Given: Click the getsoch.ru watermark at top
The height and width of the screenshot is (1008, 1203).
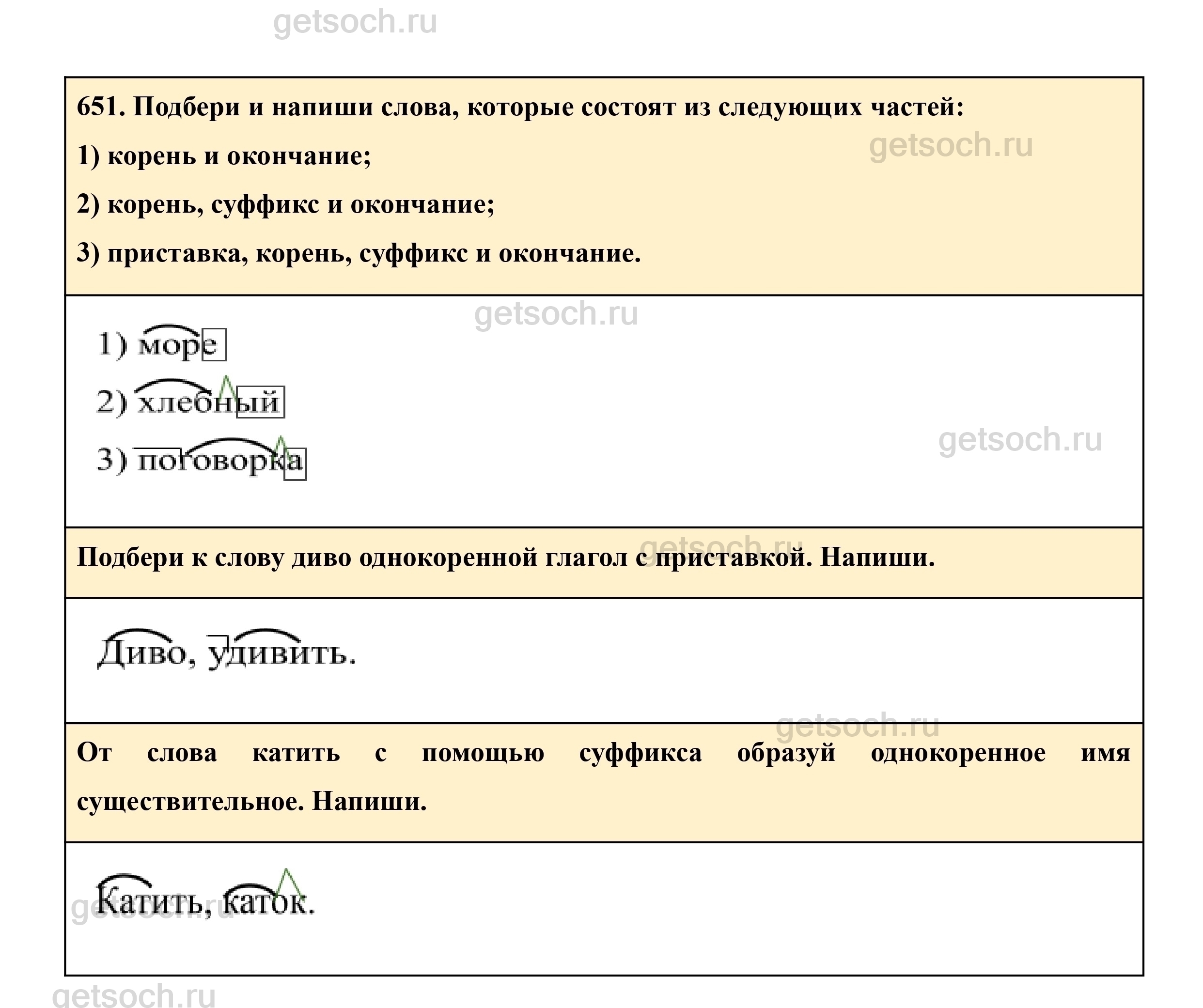Looking at the screenshot, I should [x=355, y=22].
